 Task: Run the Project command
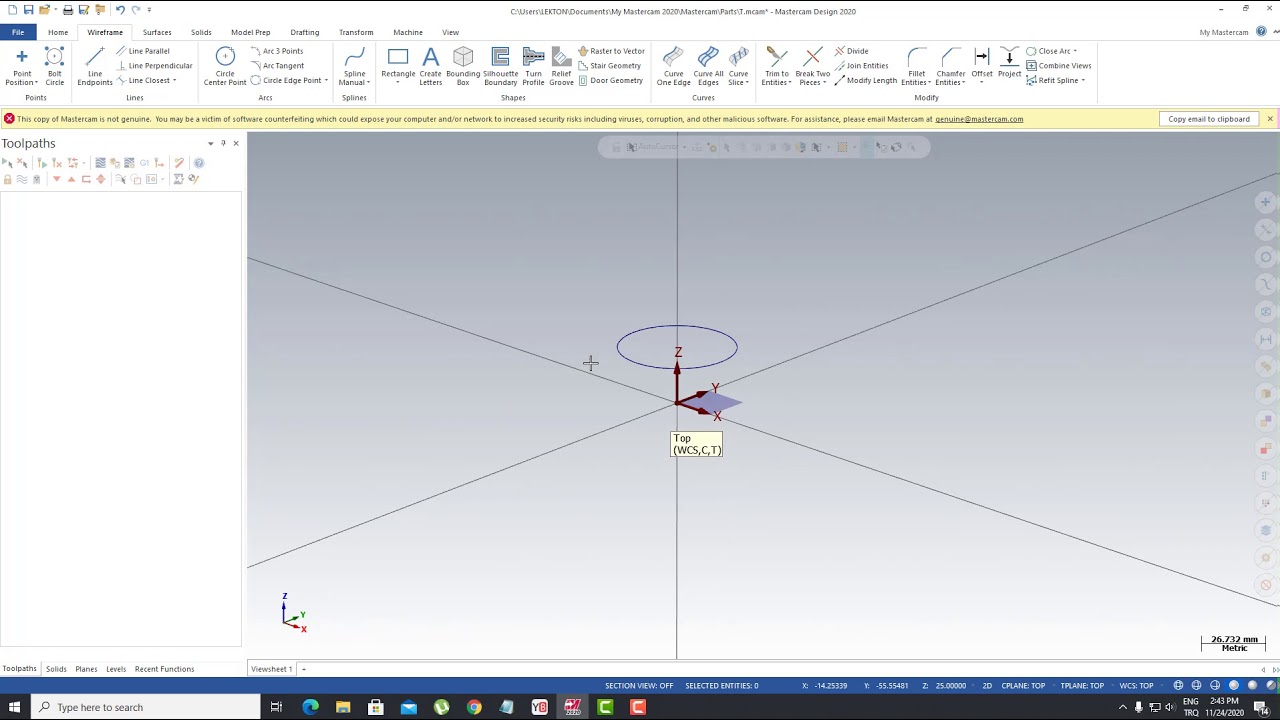pyautogui.click(x=1009, y=62)
